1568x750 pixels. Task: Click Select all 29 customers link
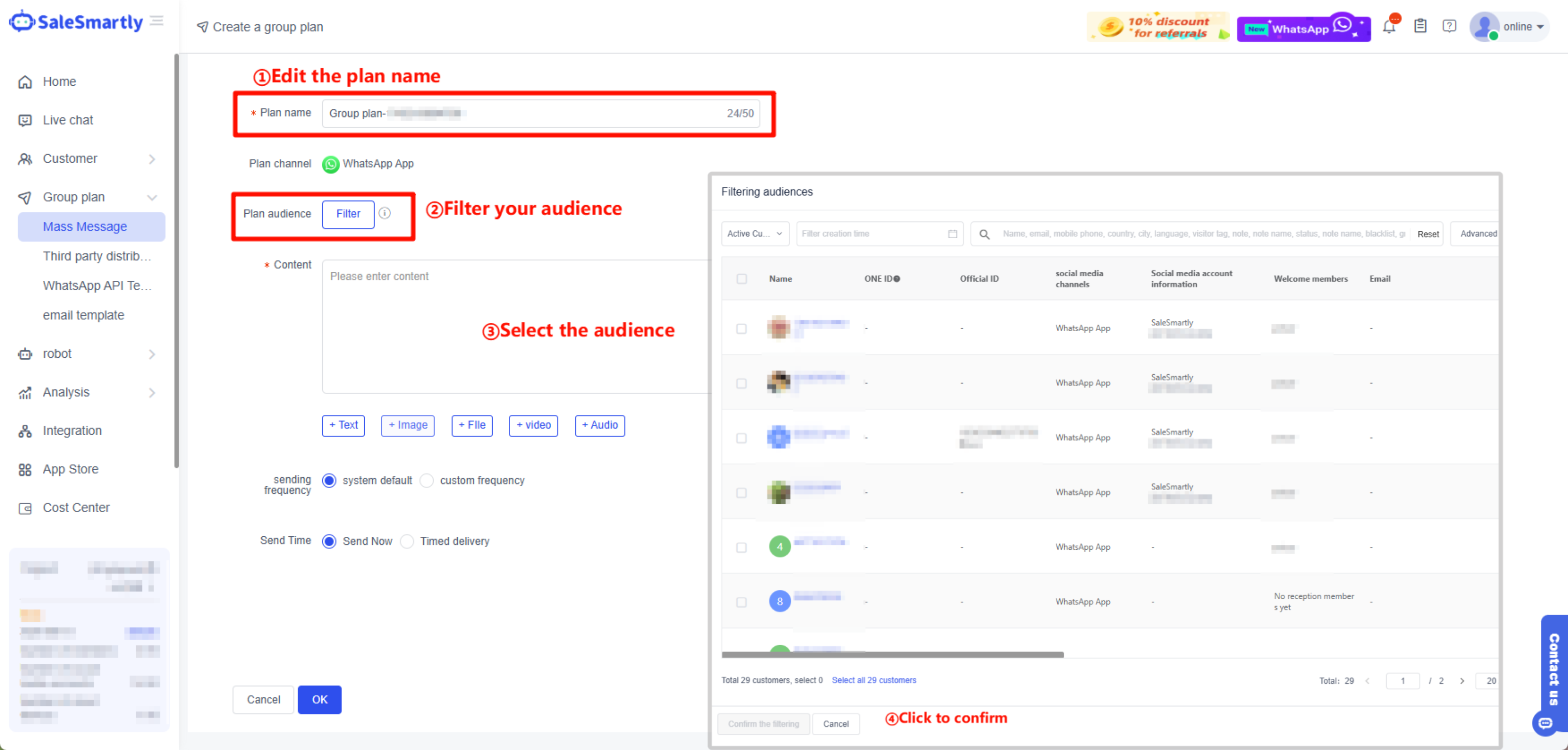[x=874, y=680]
